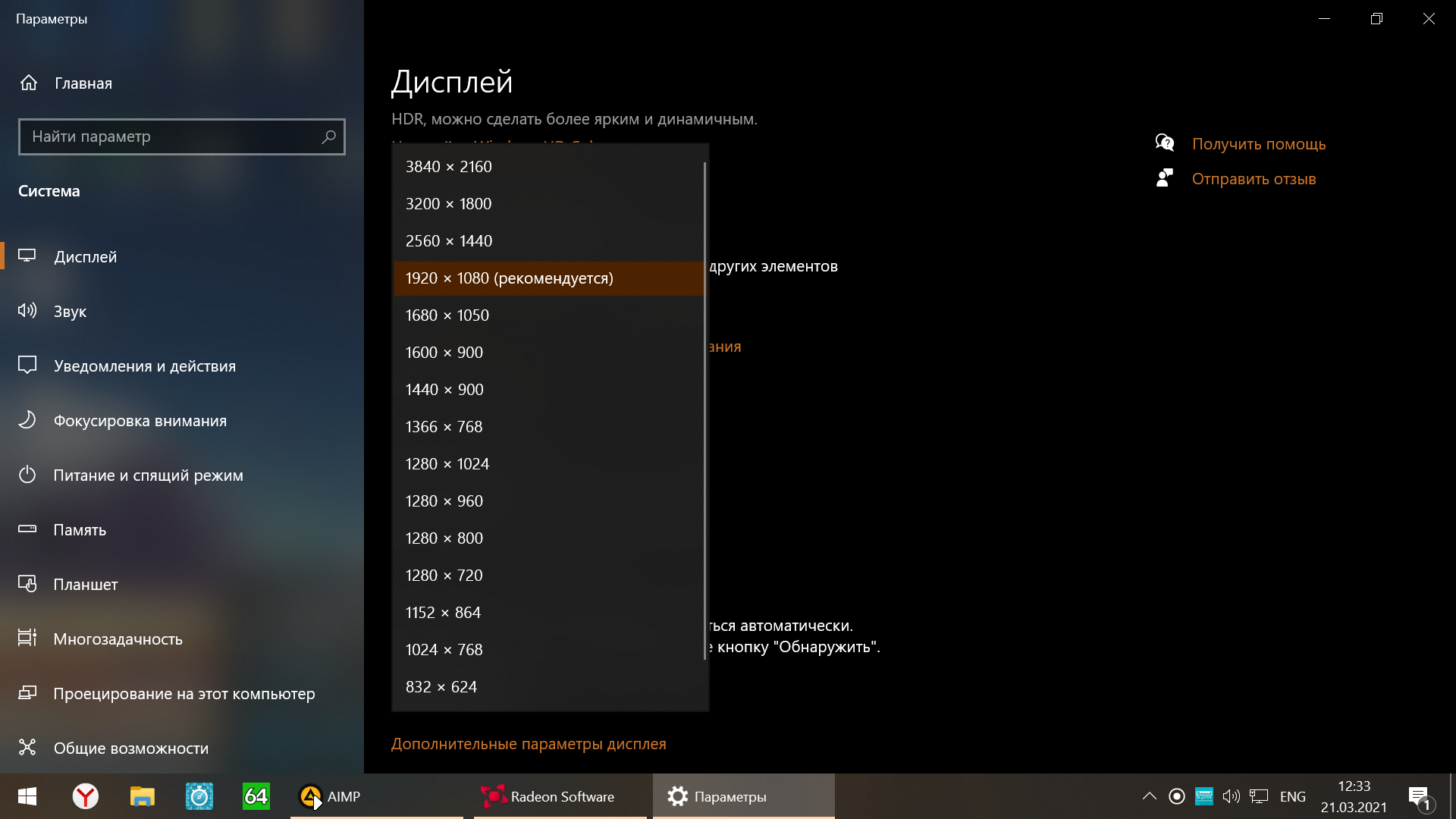Show hidden tray icons chevron
Screen dimensions: 1456x819
click(1149, 796)
